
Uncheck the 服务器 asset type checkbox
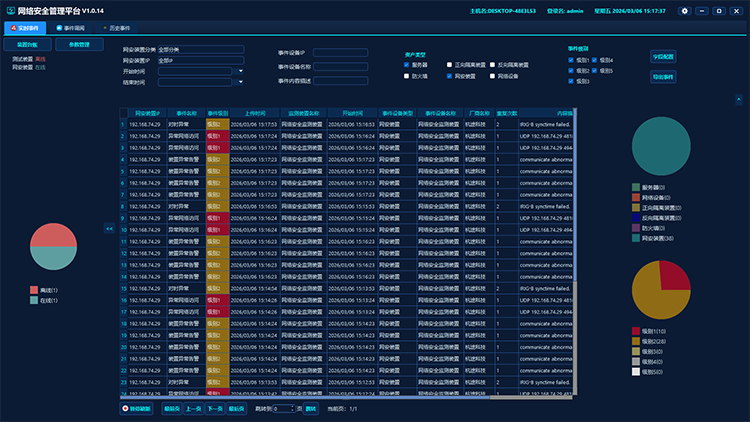click(407, 64)
